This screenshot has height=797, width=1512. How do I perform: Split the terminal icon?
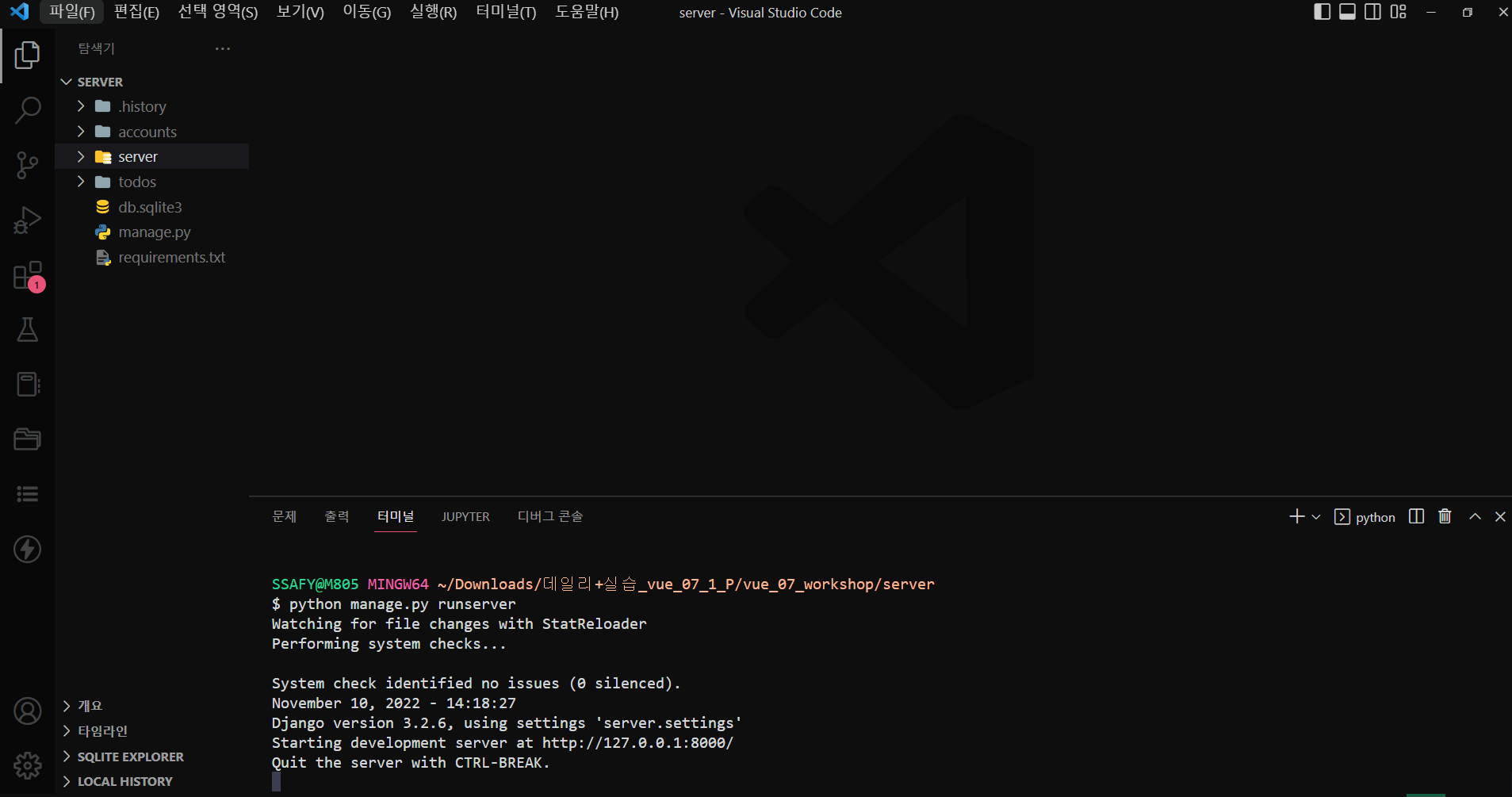tap(1416, 516)
